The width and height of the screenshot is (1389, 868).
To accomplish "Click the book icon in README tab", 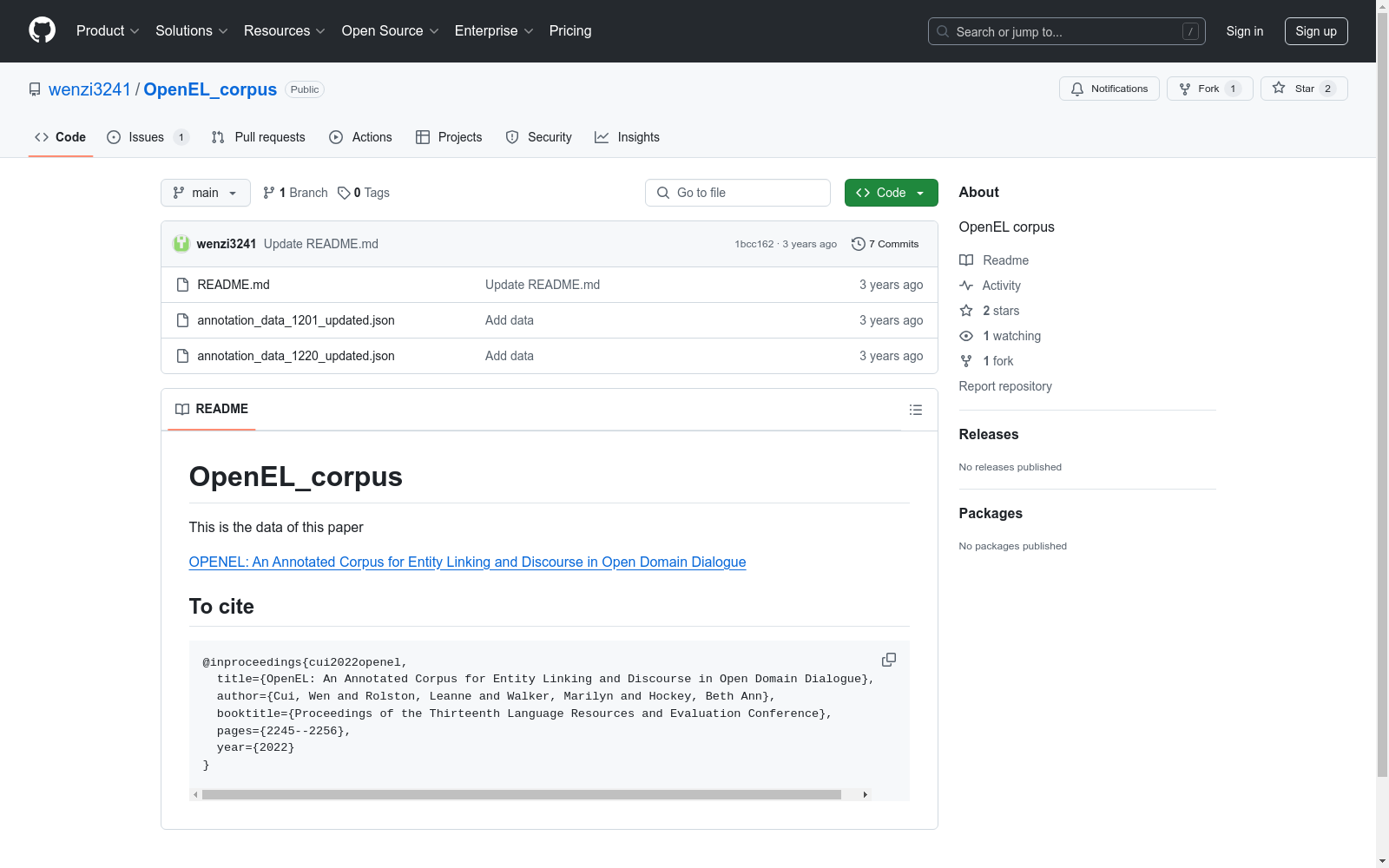I will click(182, 409).
